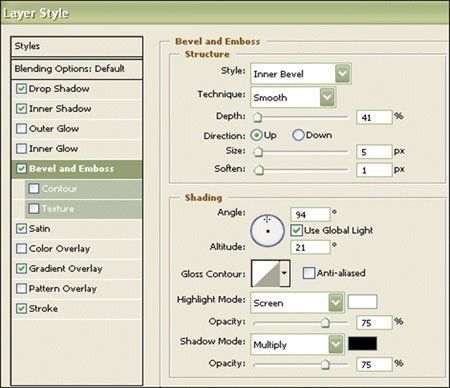Image resolution: width=450 pixels, height=388 pixels.
Task: Select the Inner Shadow label in list
Action: pos(60,109)
